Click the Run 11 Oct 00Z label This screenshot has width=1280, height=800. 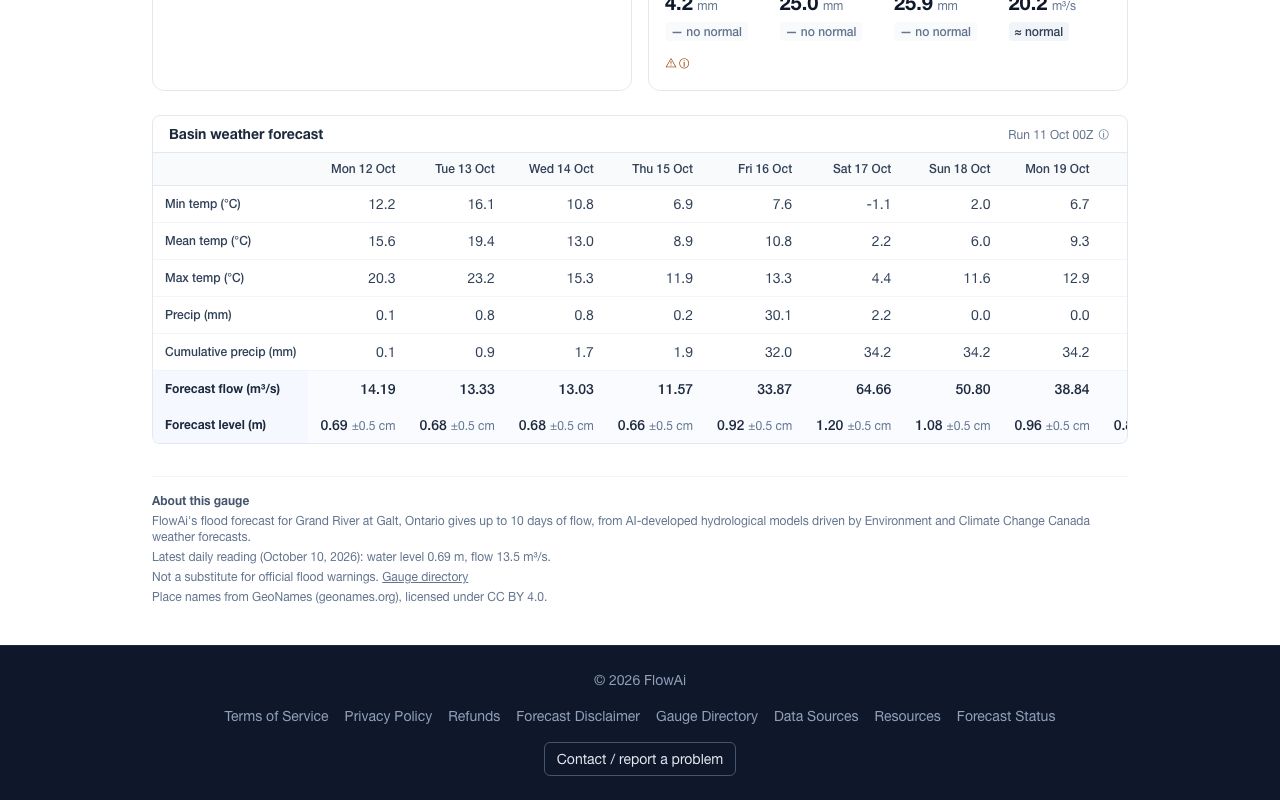click(x=1051, y=135)
